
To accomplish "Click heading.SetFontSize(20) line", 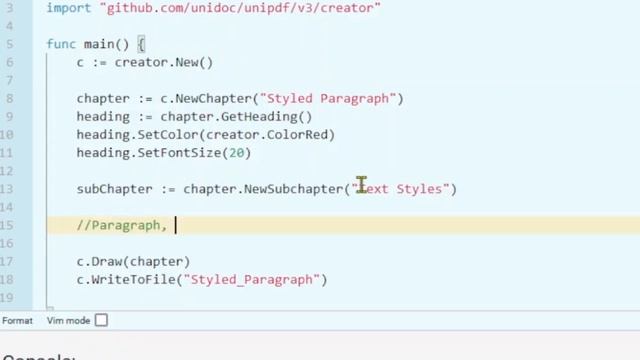I will 164,153.
